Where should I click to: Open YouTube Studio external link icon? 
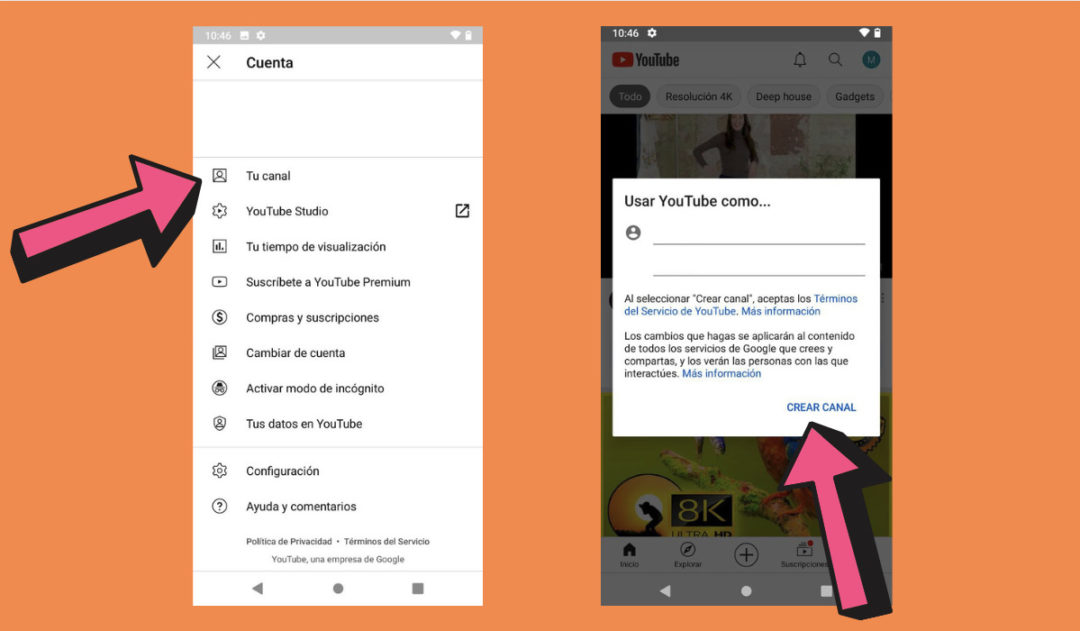(x=461, y=211)
